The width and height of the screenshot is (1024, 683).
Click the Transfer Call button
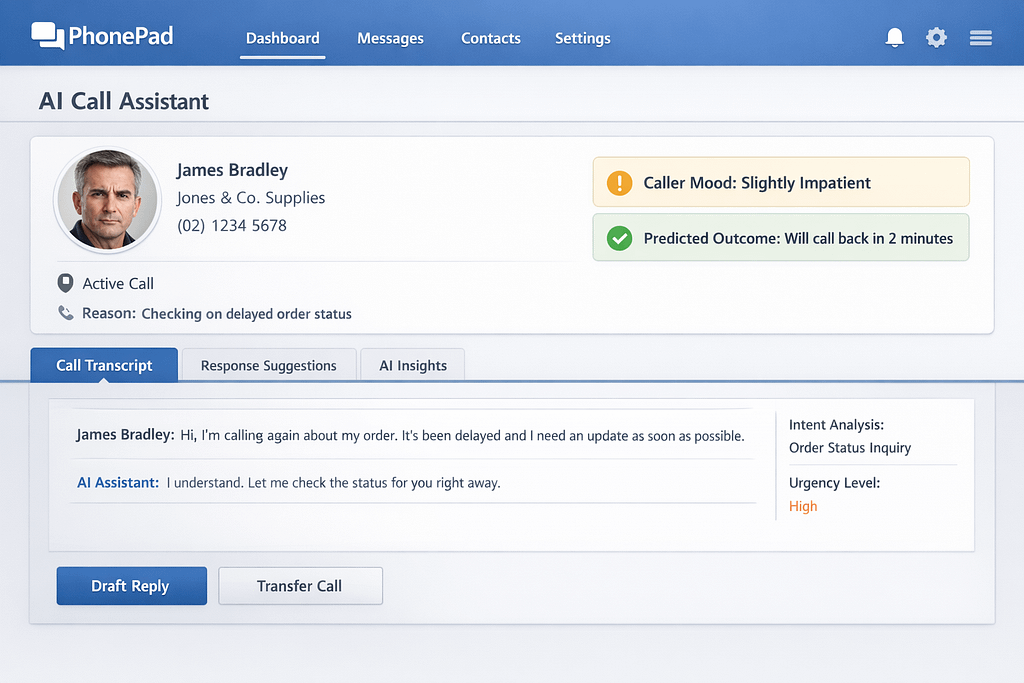point(300,586)
